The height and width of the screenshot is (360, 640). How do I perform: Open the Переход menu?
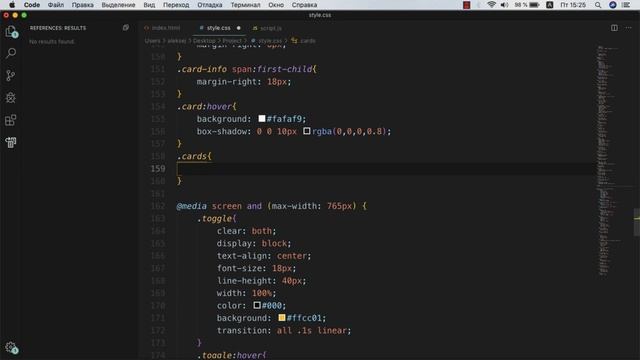176,5
